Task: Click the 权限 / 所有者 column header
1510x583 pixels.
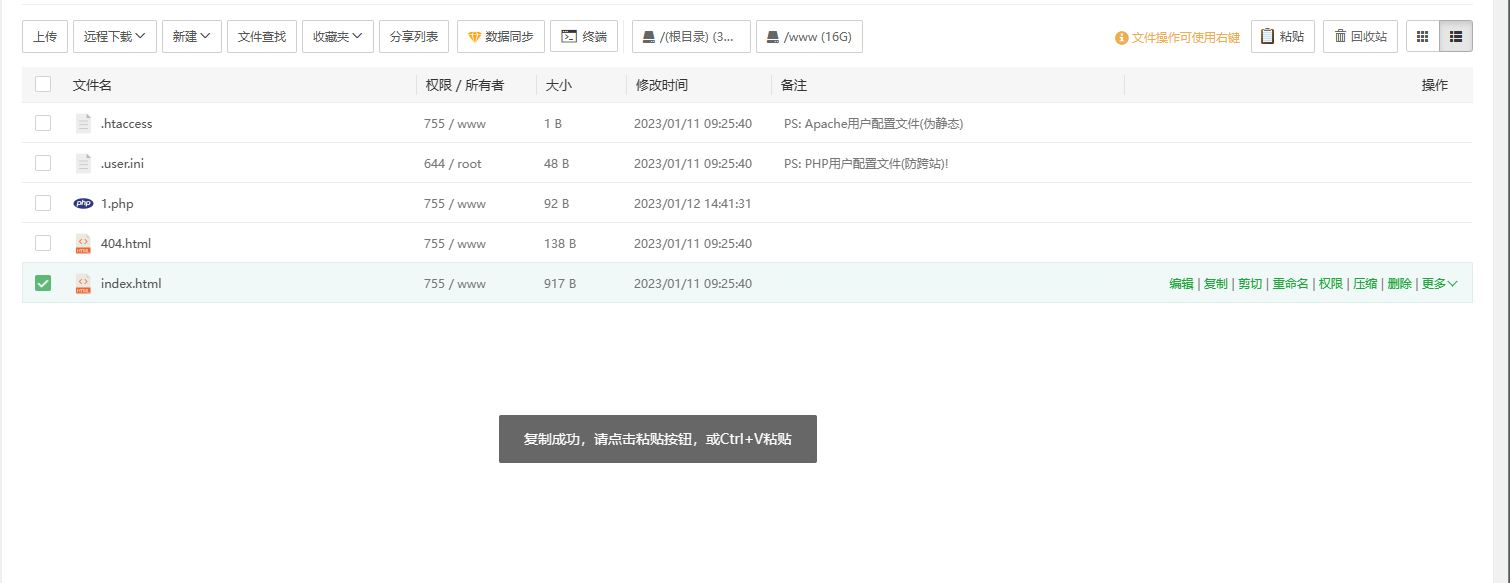Action: coord(464,85)
